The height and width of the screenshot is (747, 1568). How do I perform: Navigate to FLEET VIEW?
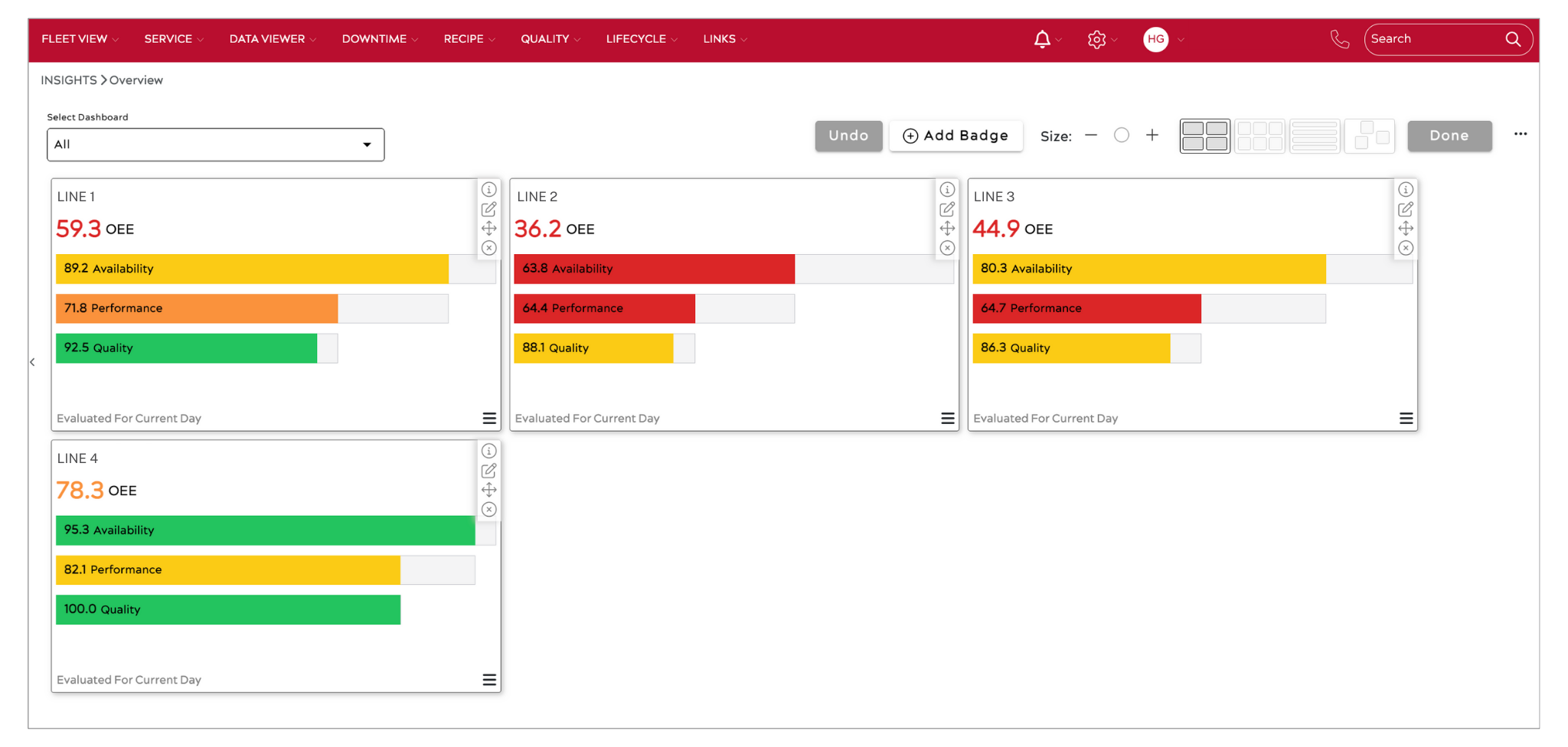(x=74, y=39)
